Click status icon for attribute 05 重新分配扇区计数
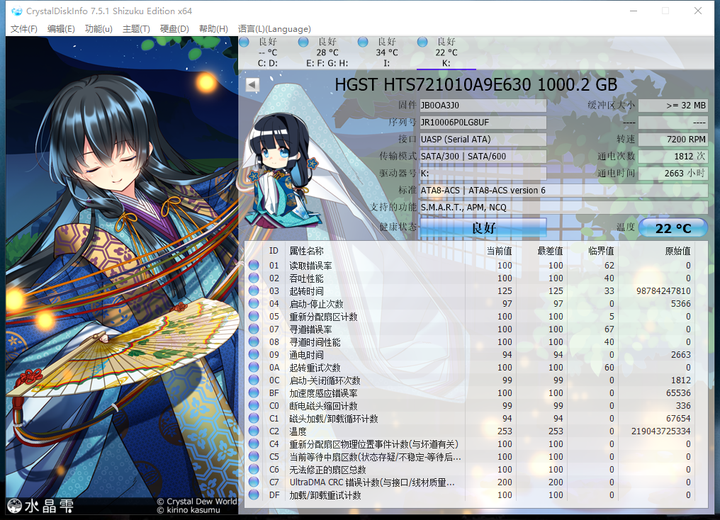 tap(254, 317)
